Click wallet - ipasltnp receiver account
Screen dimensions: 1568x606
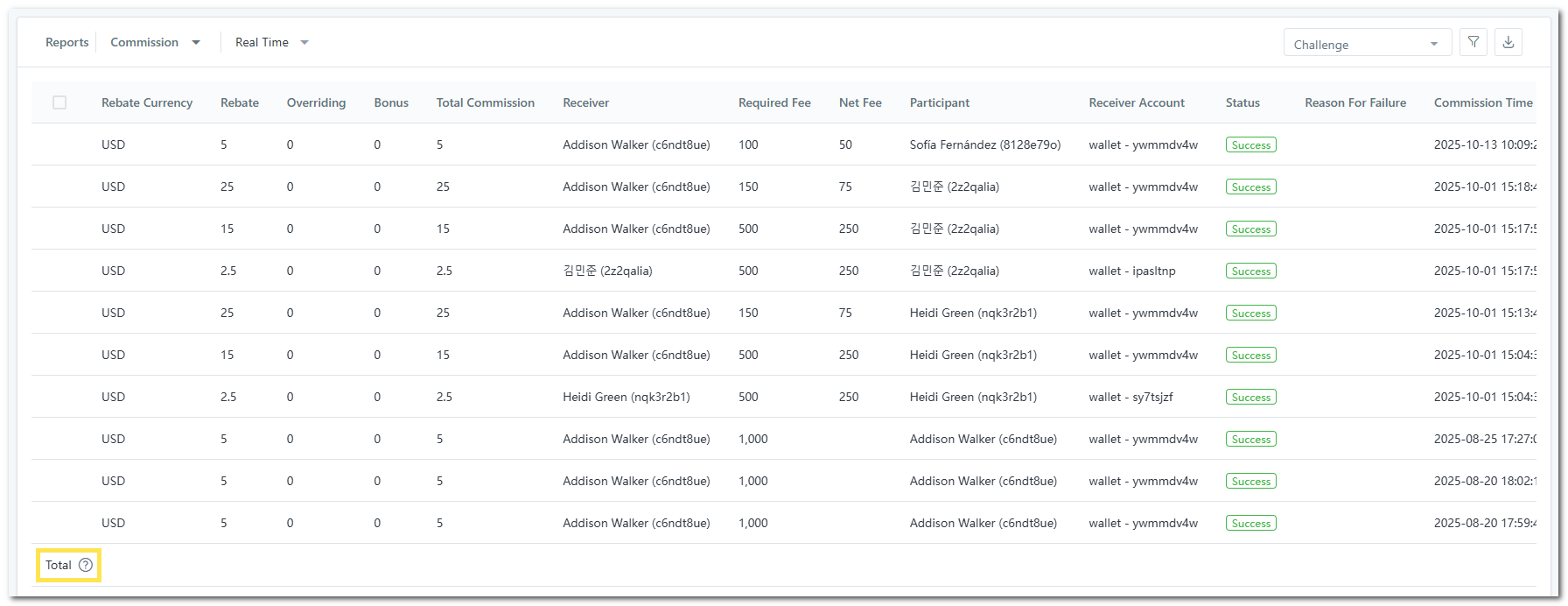coord(1131,271)
